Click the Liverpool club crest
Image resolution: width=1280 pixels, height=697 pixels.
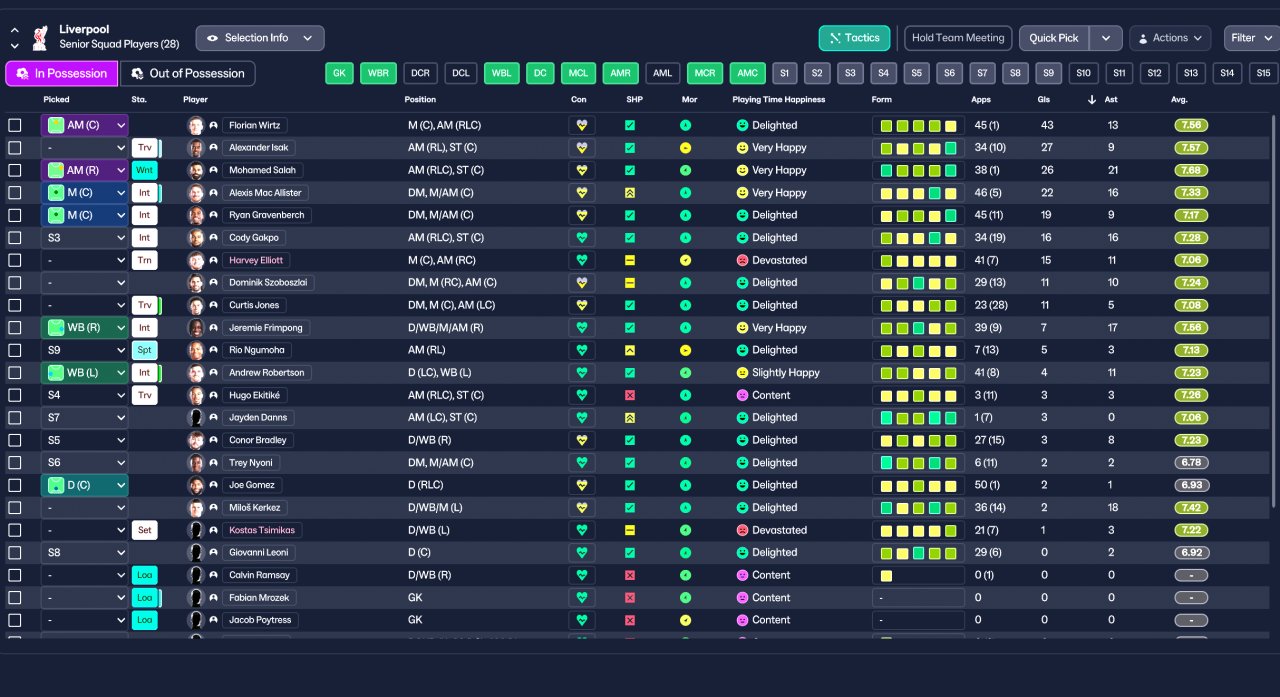click(x=40, y=38)
